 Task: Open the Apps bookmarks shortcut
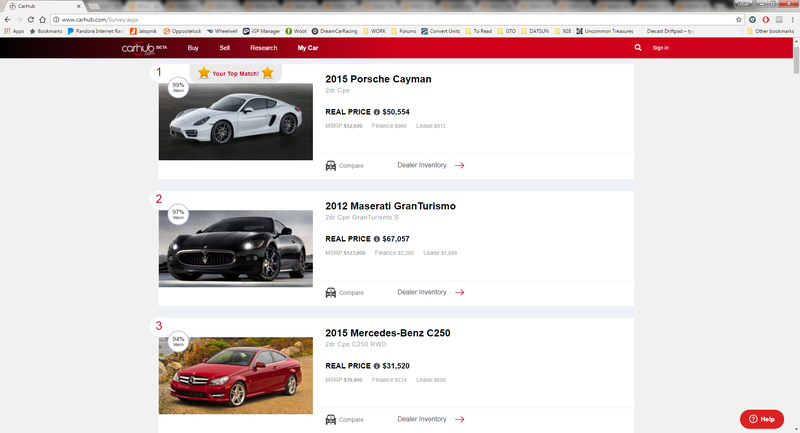click(x=14, y=31)
